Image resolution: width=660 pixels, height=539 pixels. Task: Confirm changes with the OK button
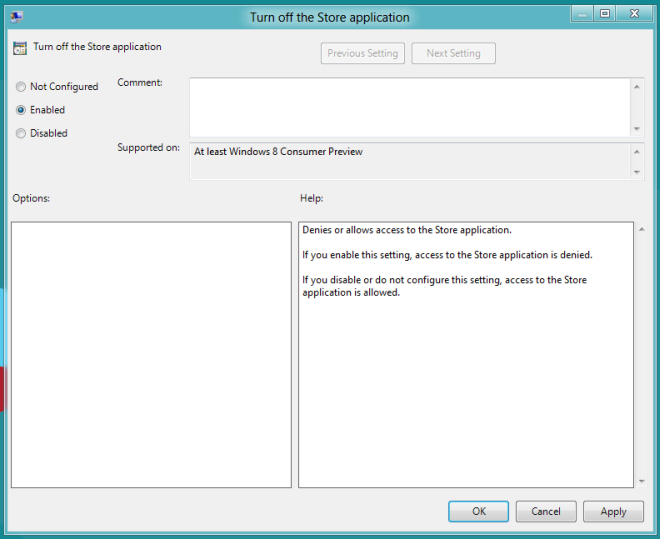[478, 511]
